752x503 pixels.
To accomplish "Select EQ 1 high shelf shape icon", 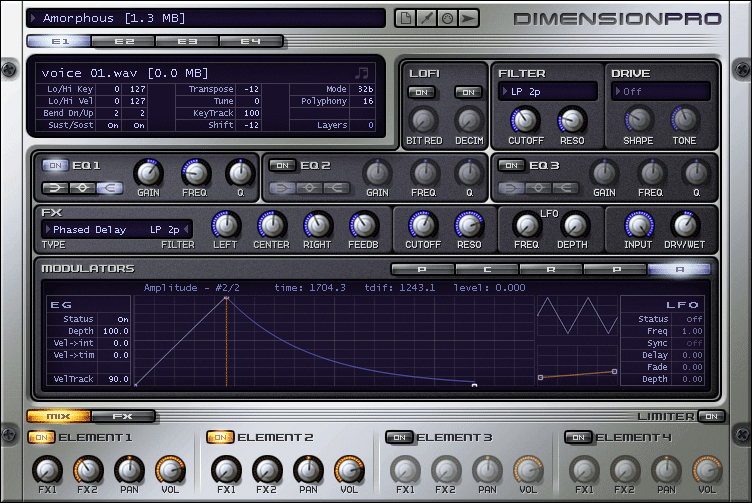I will 109,188.
